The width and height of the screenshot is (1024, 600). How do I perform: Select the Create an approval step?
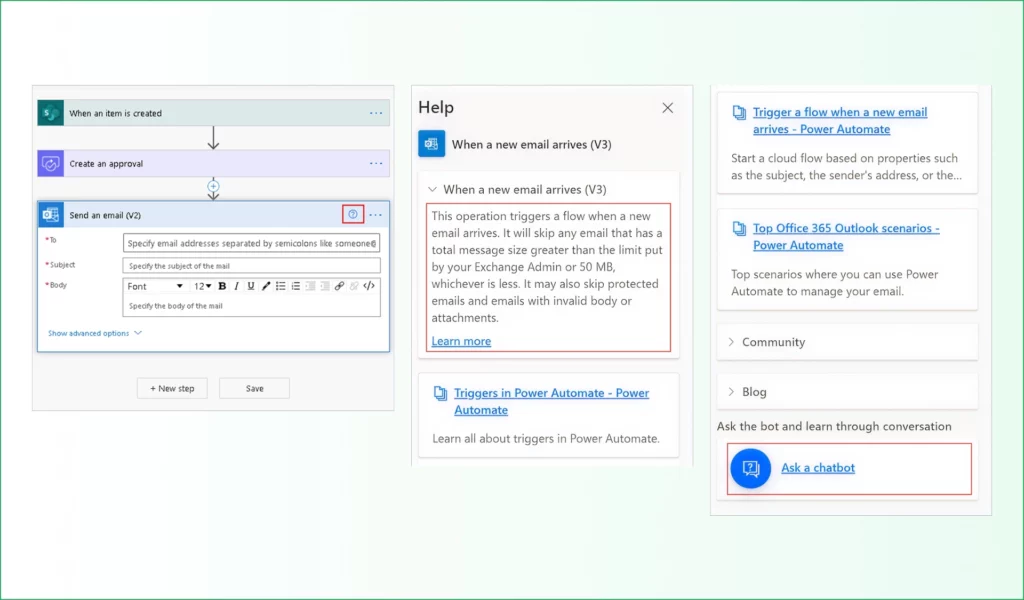point(214,163)
